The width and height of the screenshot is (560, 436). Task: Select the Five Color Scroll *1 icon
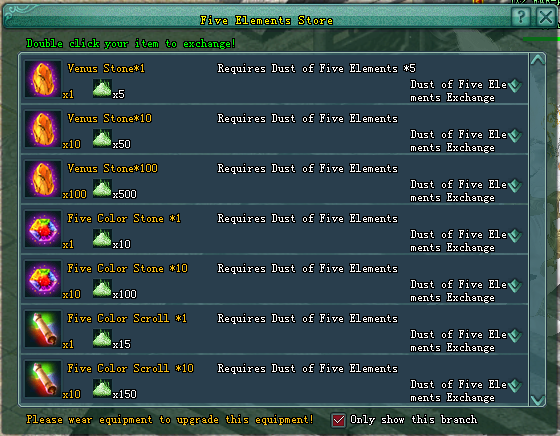(43, 329)
